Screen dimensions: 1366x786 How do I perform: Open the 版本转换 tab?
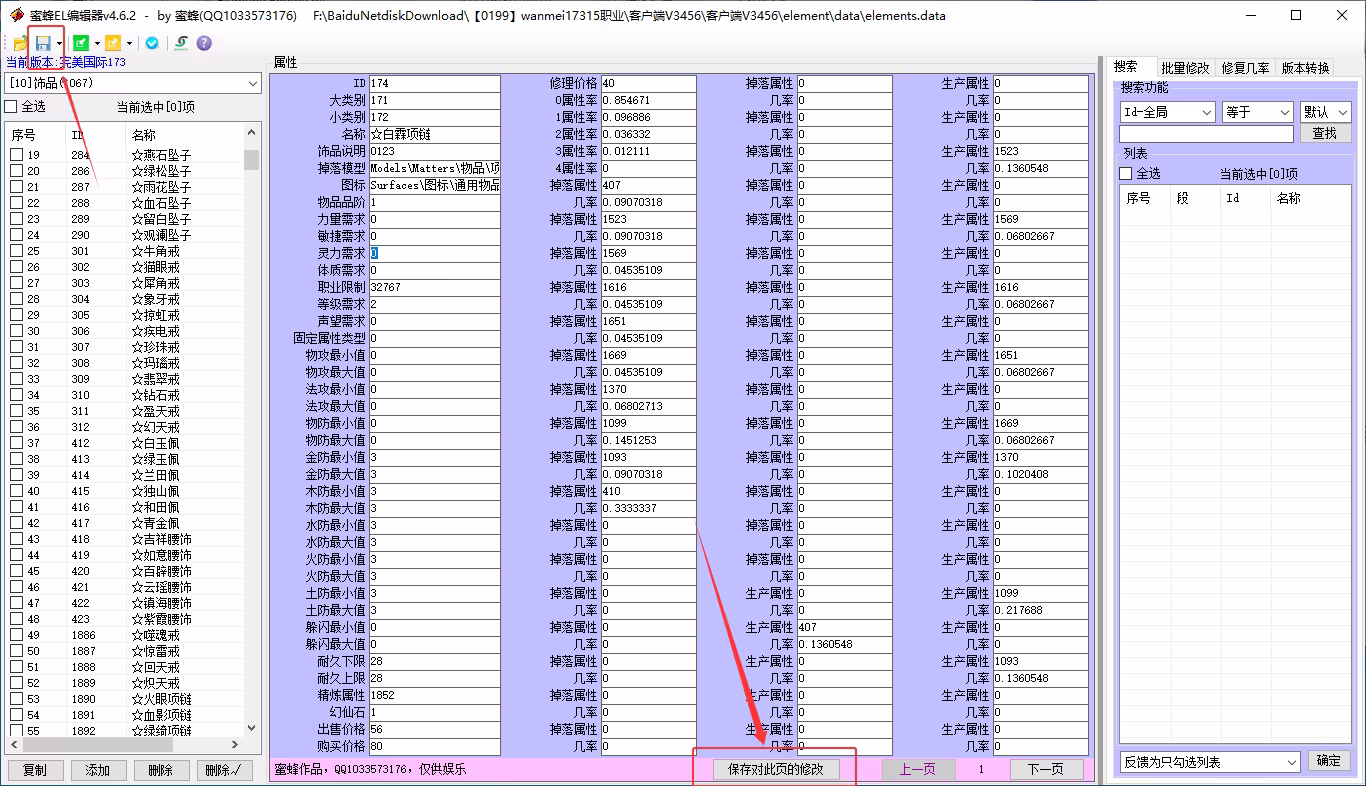[1305, 68]
